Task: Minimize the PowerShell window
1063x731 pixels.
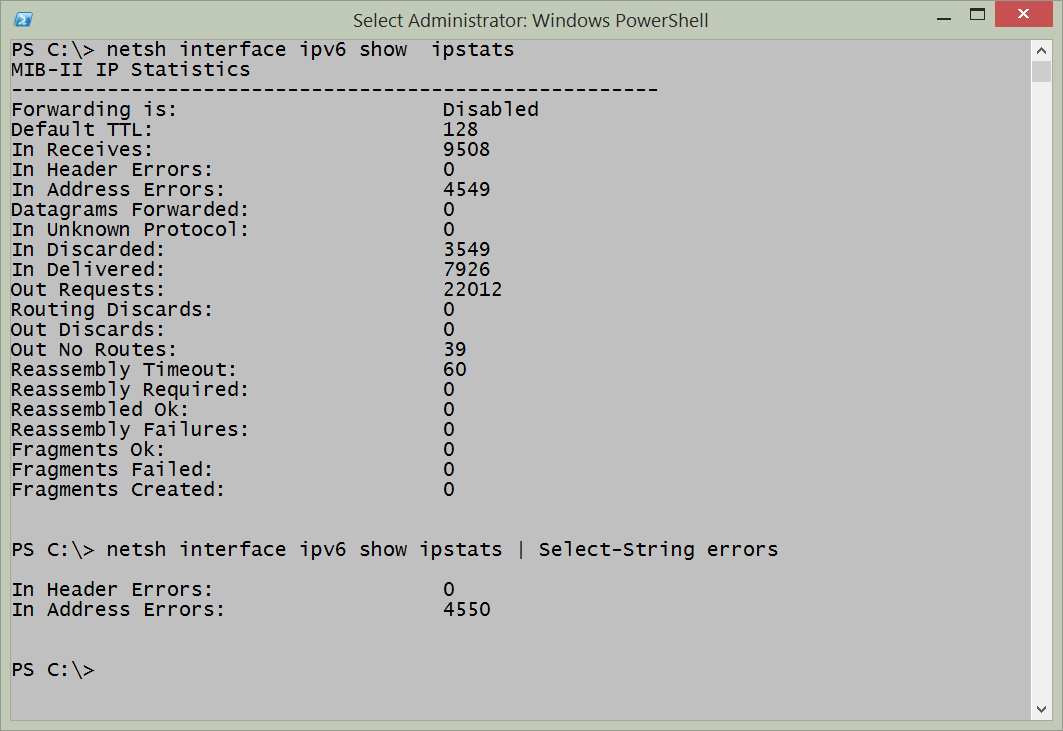Action: (942, 15)
